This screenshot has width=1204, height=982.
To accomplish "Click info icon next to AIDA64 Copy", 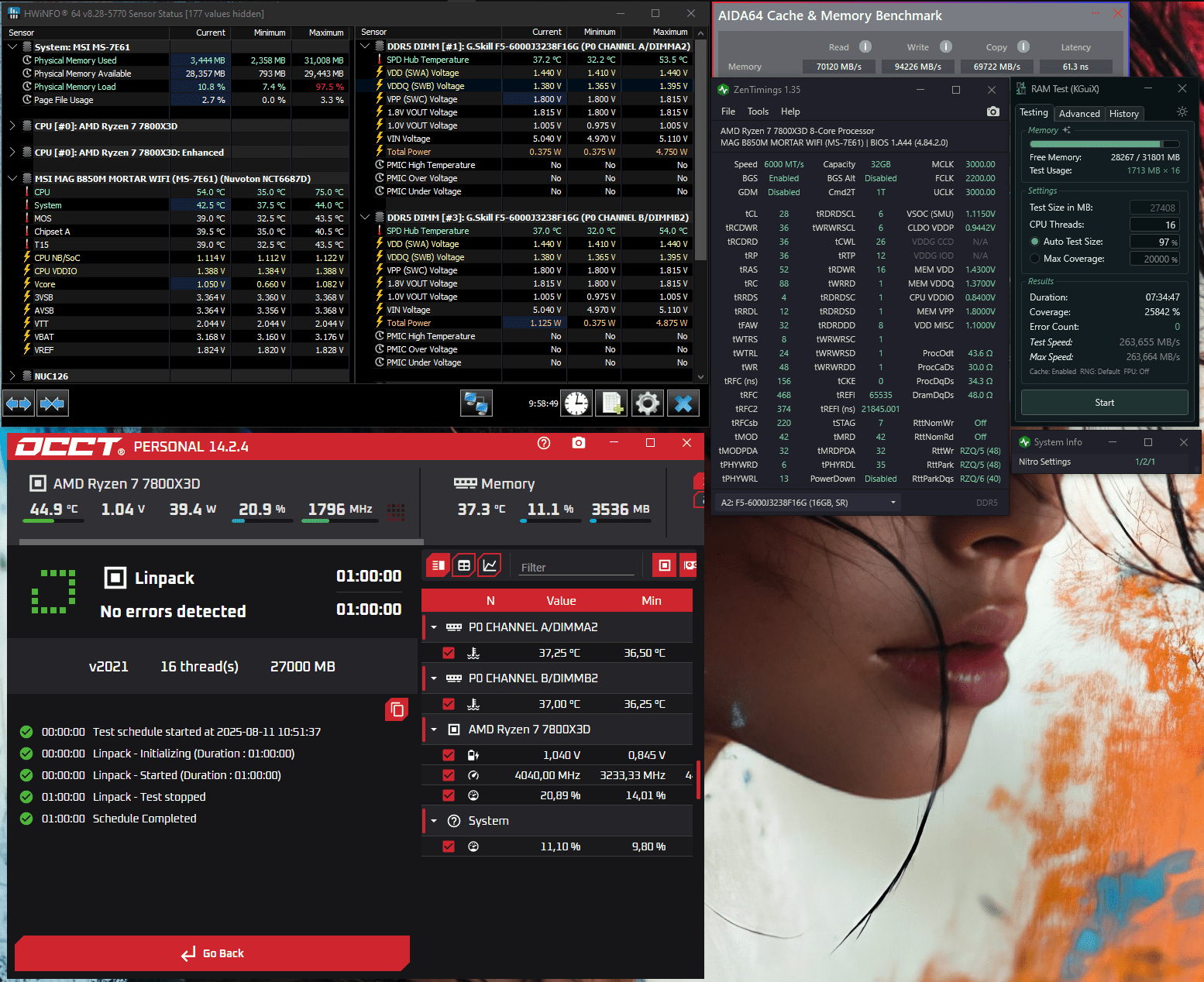I will pyautogui.click(x=1023, y=46).
